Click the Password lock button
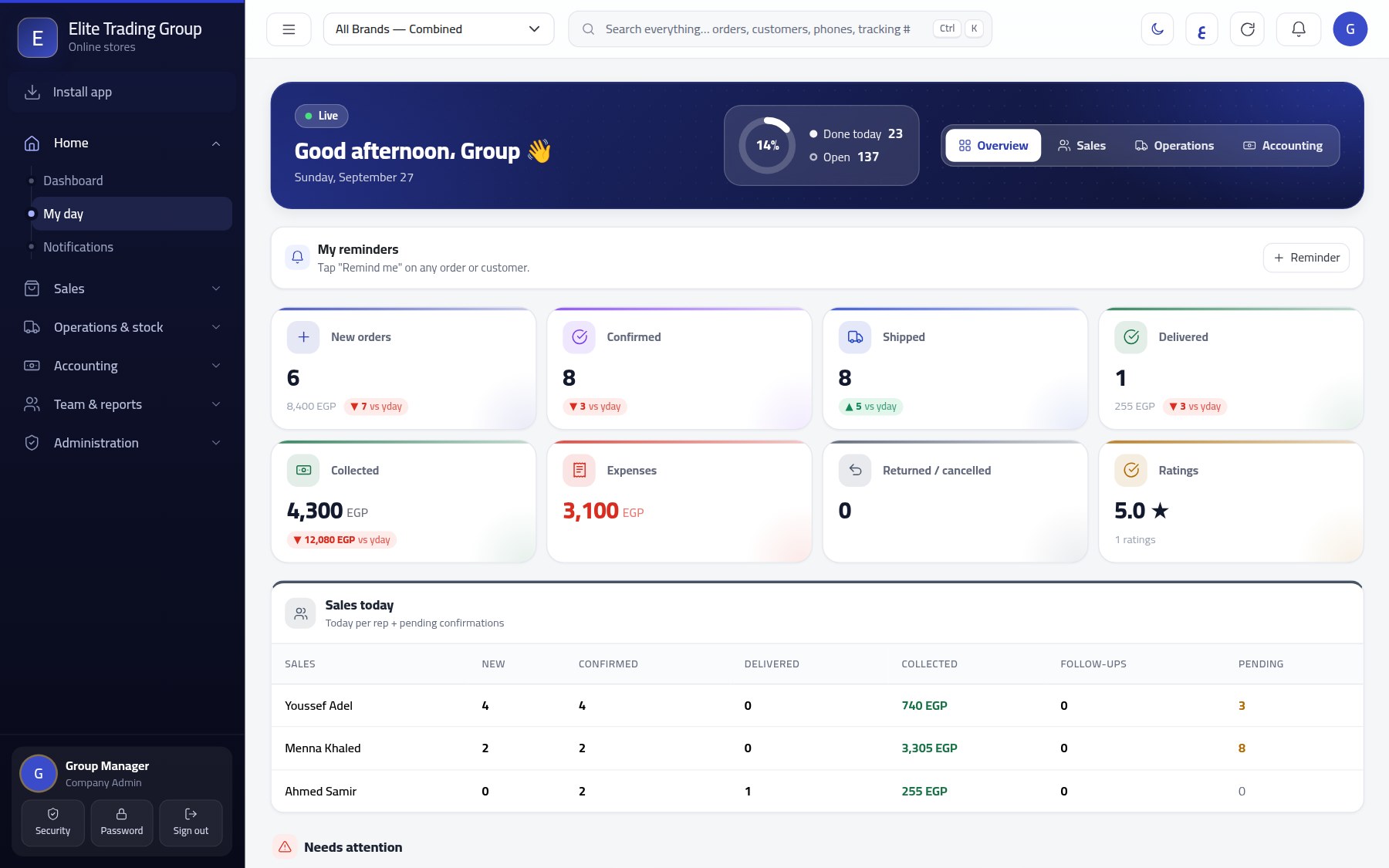The width and height of the screenshot is (1389, 868). [122, 822]
